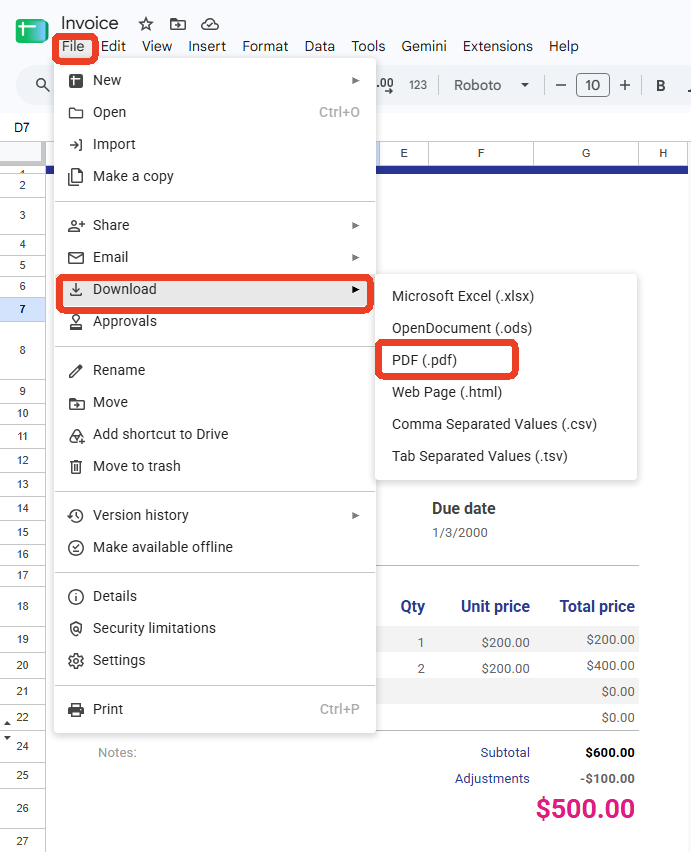Open the View menu
The width and height of the screenshot is (691, 852).
coord(157,47)
